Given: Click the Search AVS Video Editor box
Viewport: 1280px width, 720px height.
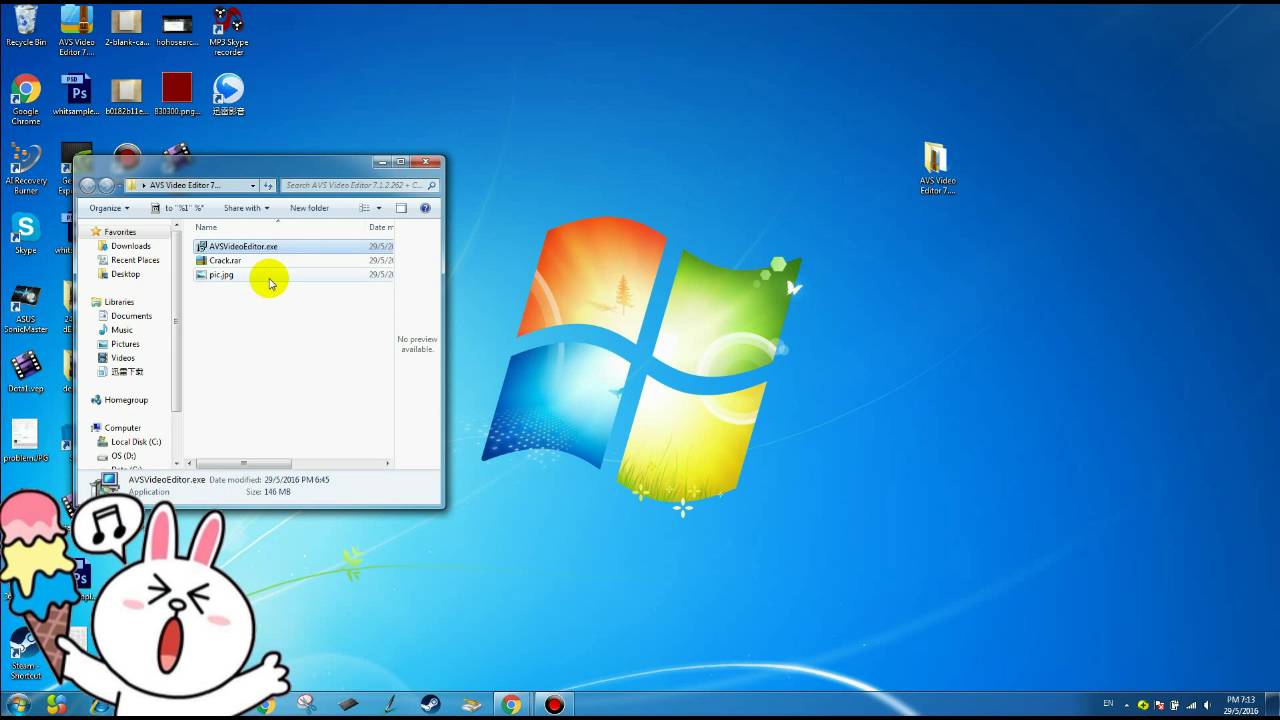Looking at the screenshot, I should coord(359,185).
